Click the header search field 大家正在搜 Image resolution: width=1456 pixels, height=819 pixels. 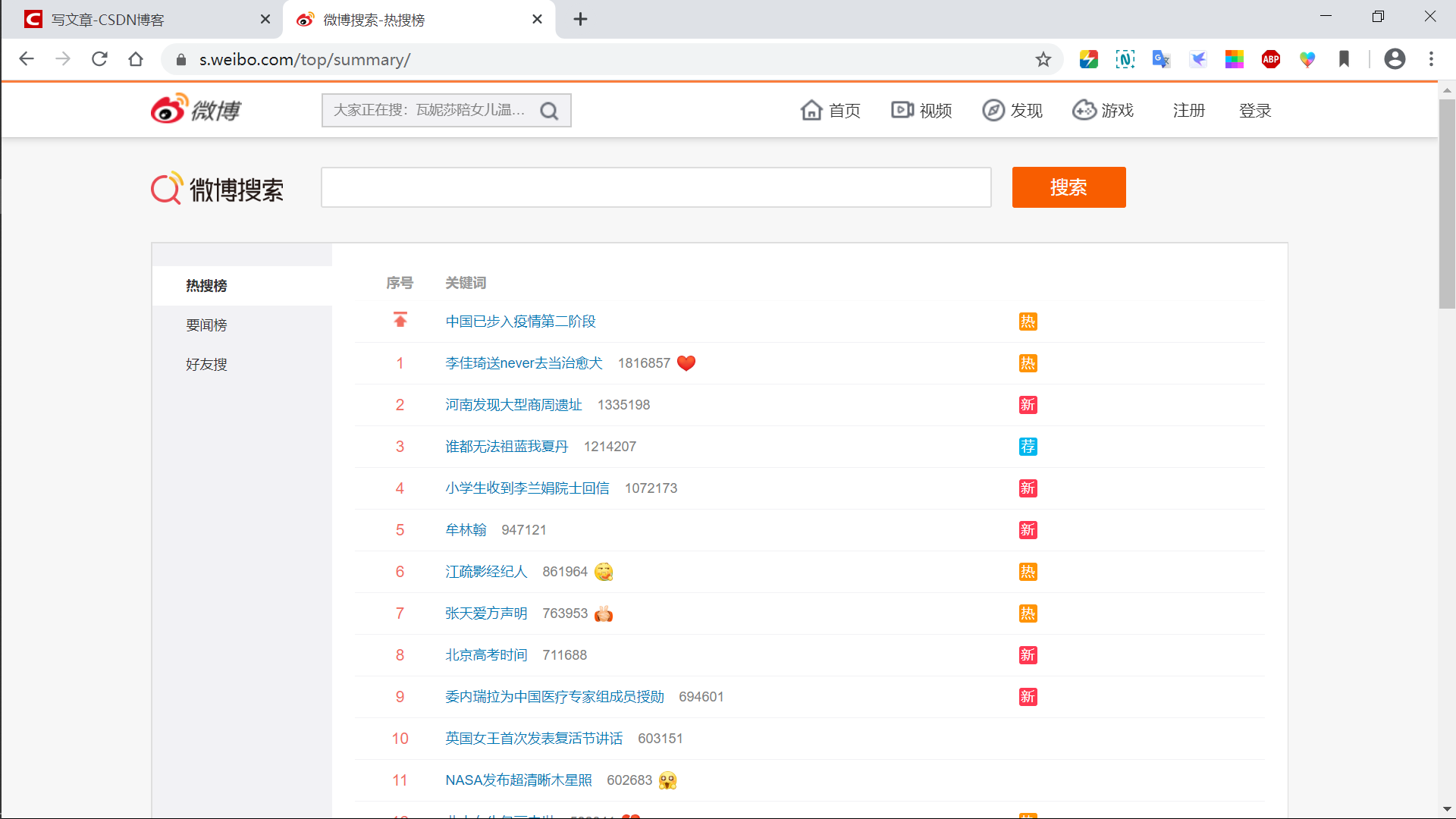pyautogui.click(x=429, y=110)
